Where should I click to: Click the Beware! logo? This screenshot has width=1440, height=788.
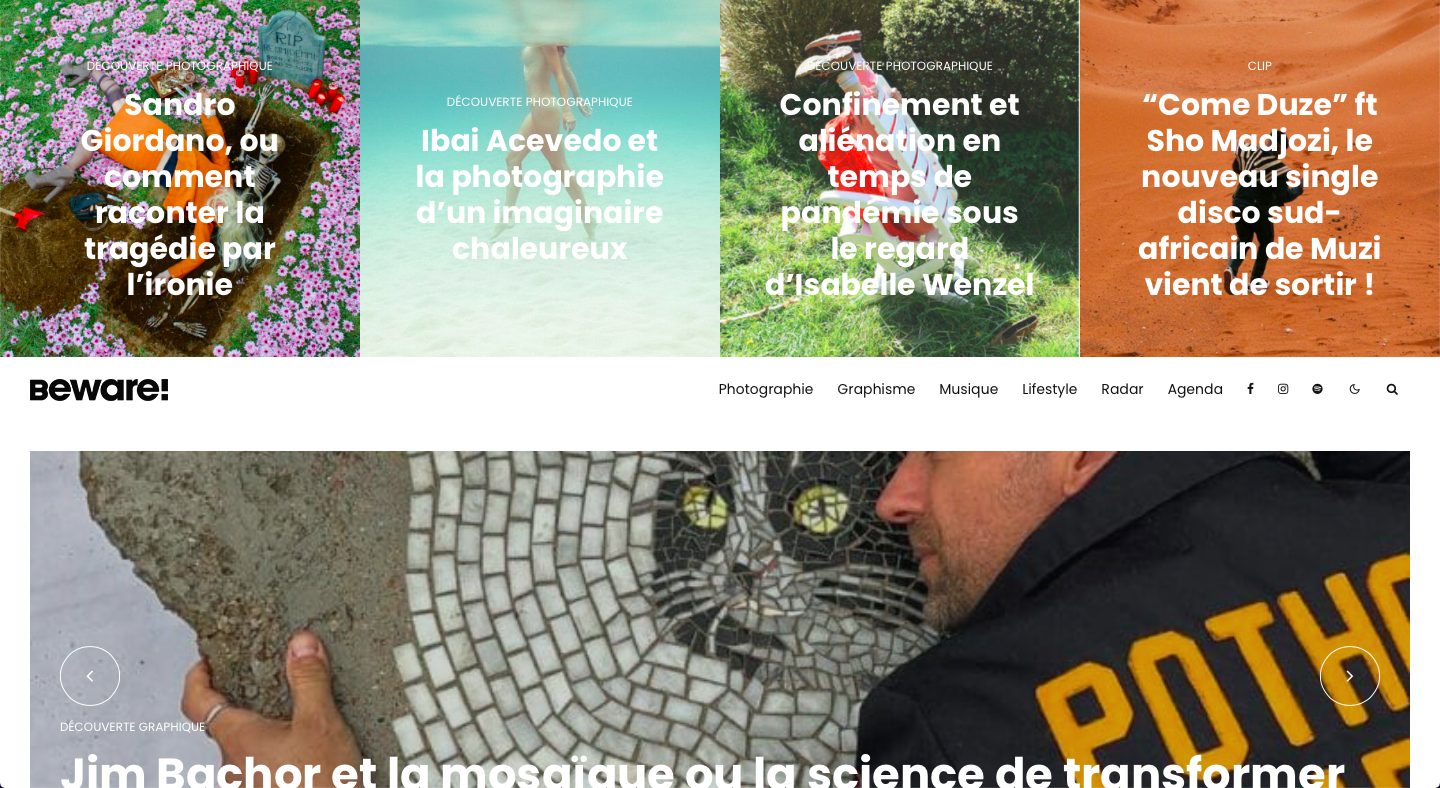click(99, 390)
